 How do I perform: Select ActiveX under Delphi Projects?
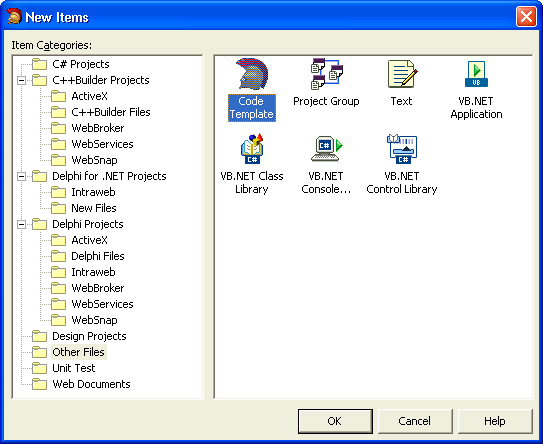click(x=89, y=240)
